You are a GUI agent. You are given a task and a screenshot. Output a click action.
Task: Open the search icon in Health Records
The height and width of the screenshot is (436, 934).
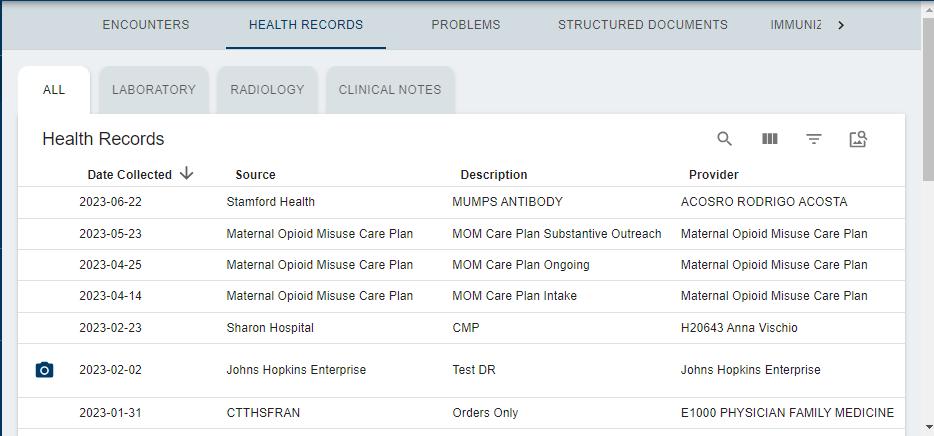[x=725, y=139]
